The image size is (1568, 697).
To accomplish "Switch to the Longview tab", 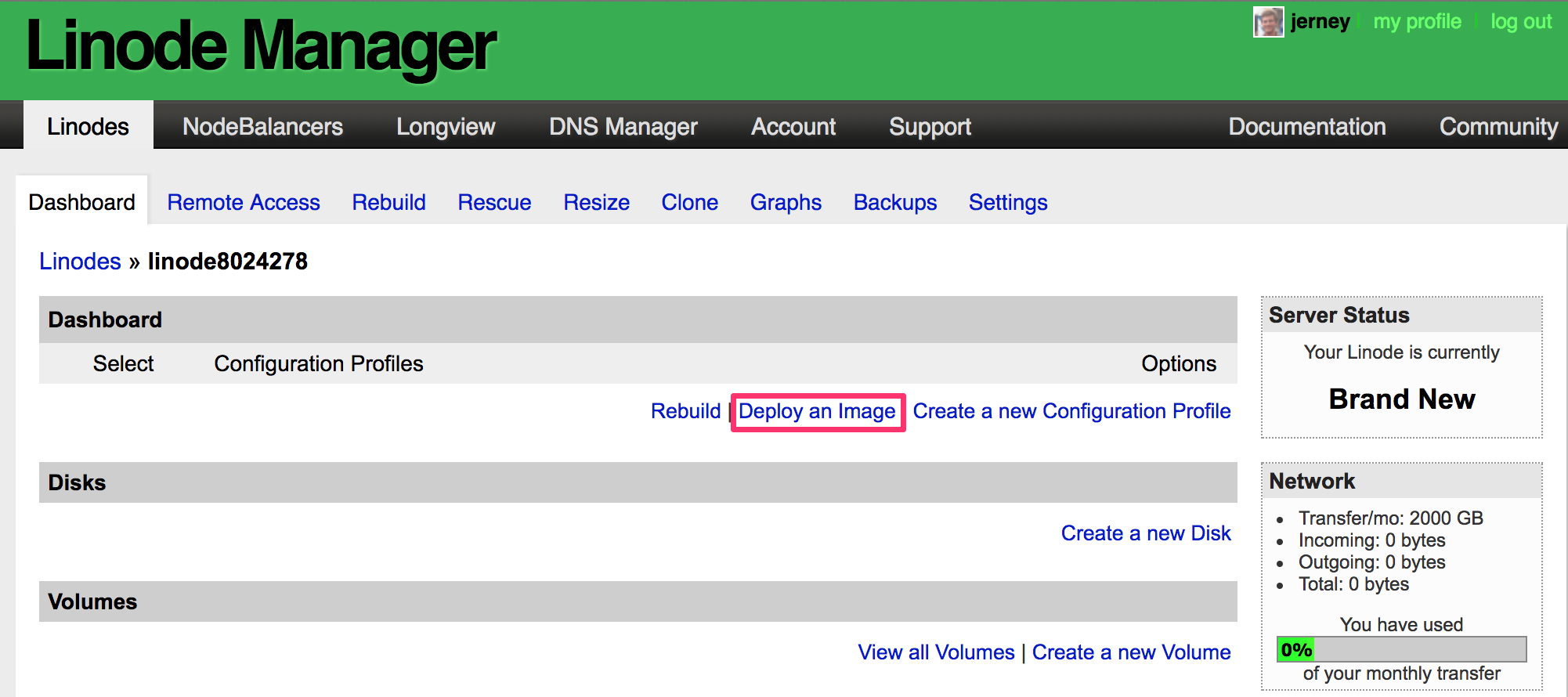I will tap(446, 126).
